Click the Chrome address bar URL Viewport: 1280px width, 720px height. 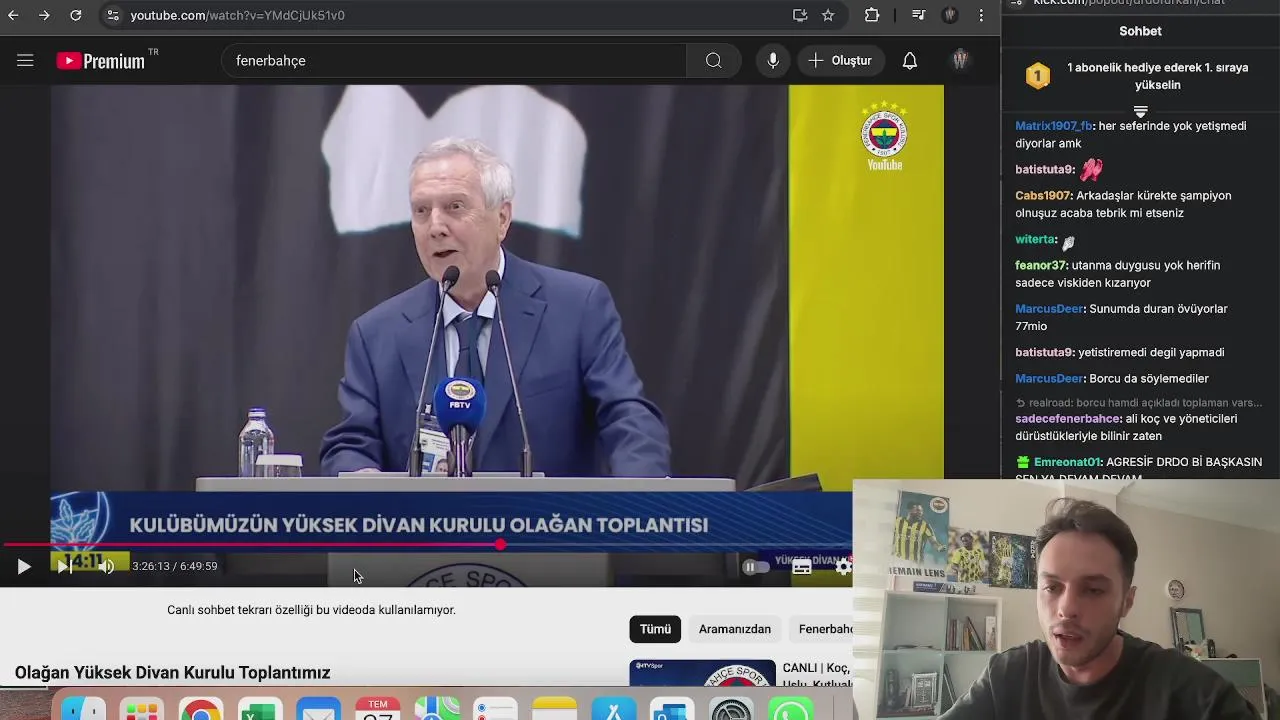(237, 15)
